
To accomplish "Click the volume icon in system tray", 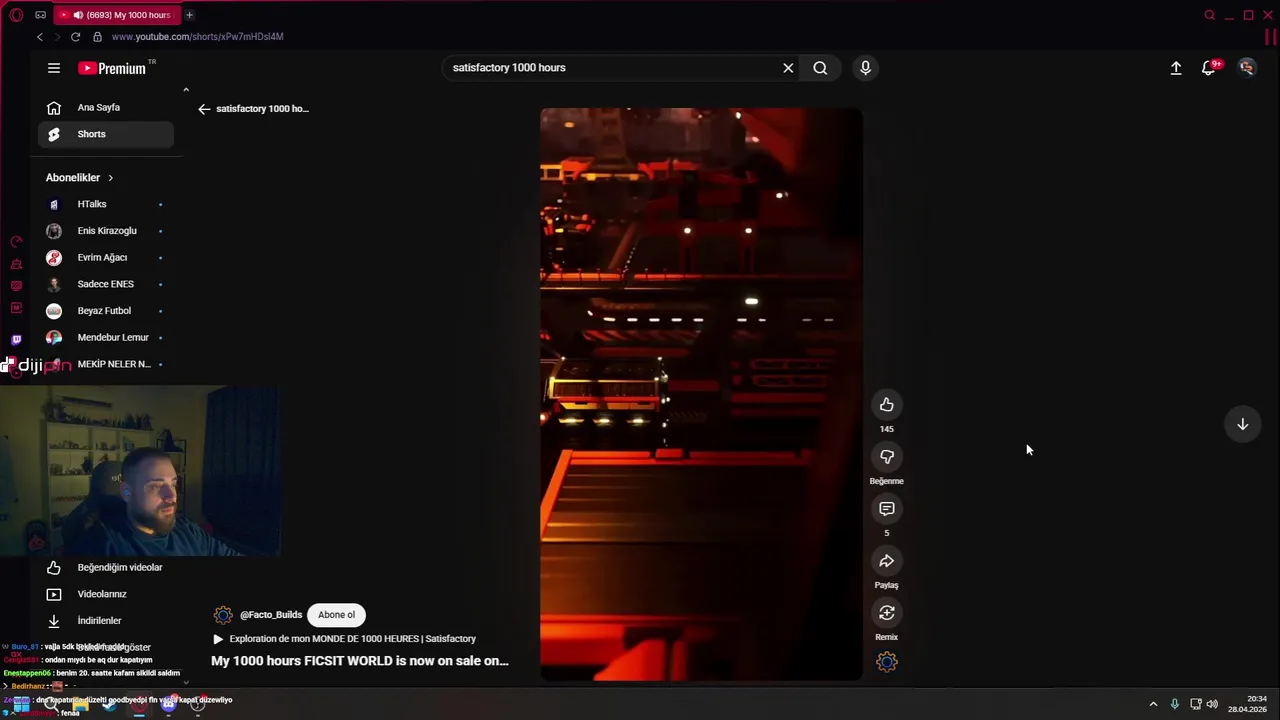I will pyautogui.click(x=1212, y=704).
